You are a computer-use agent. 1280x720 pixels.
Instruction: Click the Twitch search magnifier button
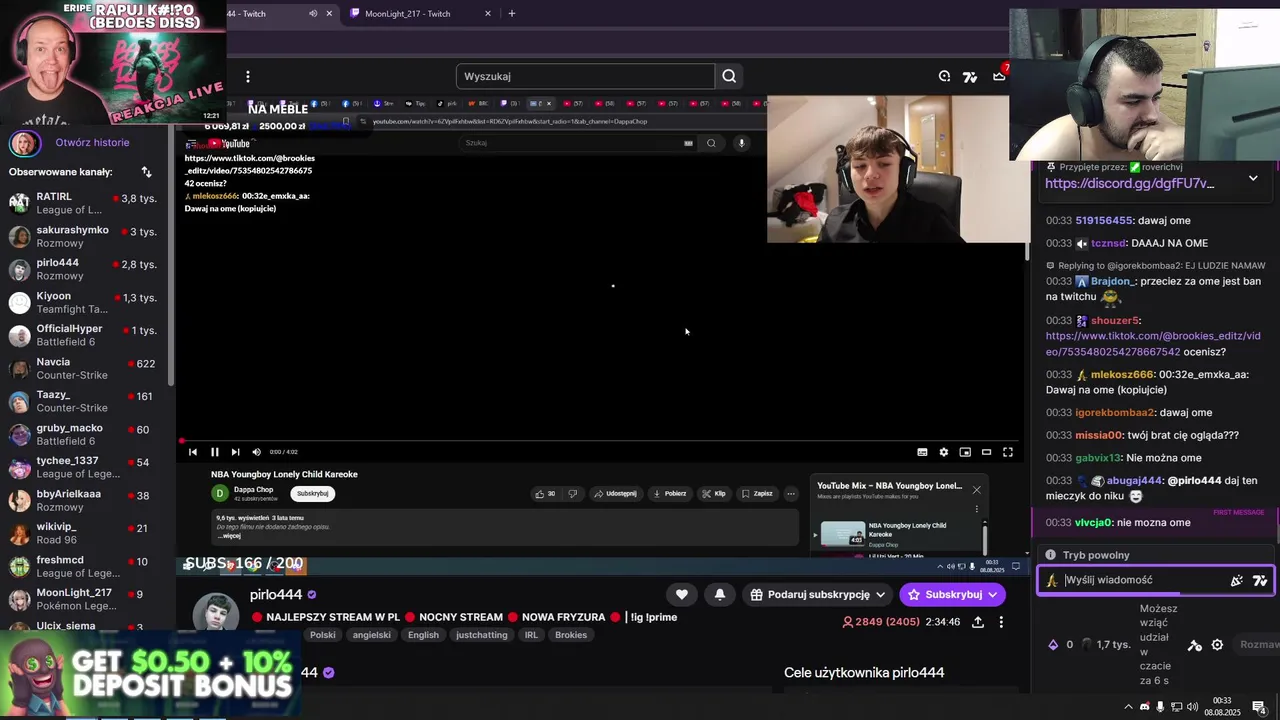pos(729,76)
